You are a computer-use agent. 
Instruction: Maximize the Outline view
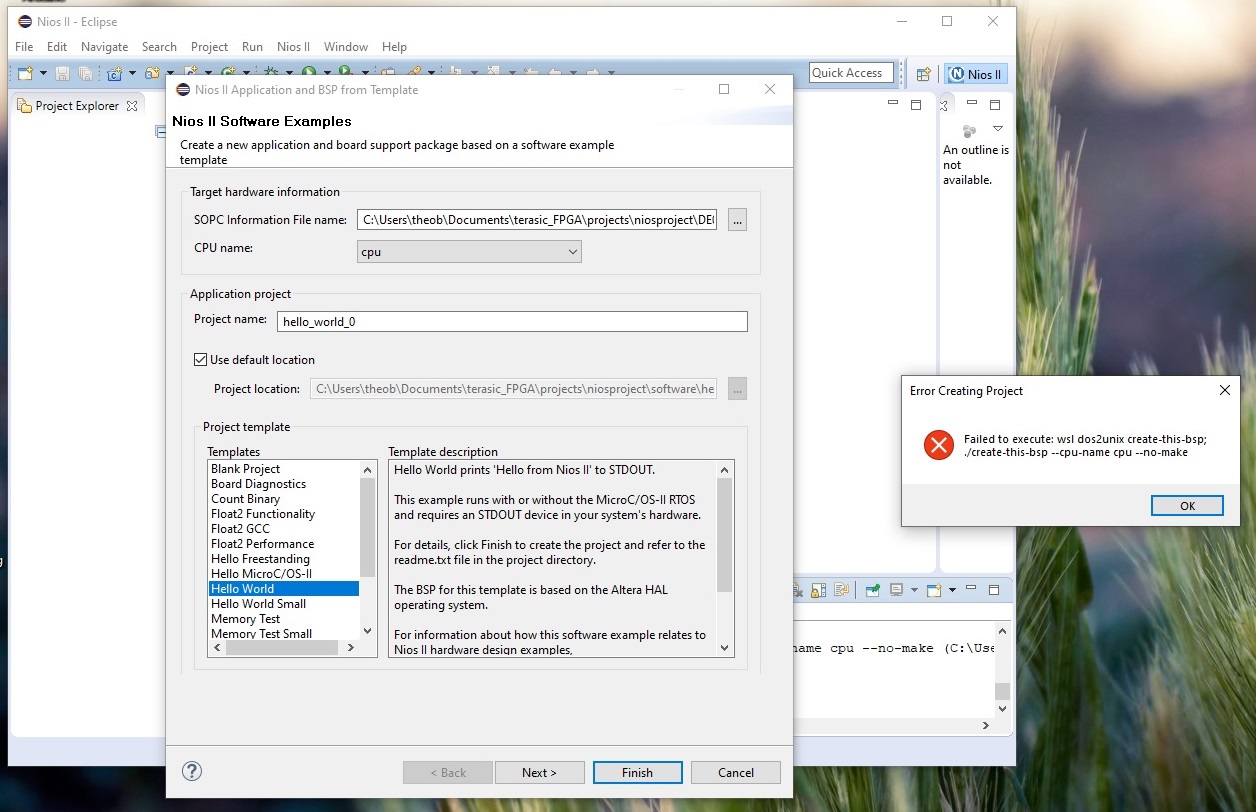(995, 104)
